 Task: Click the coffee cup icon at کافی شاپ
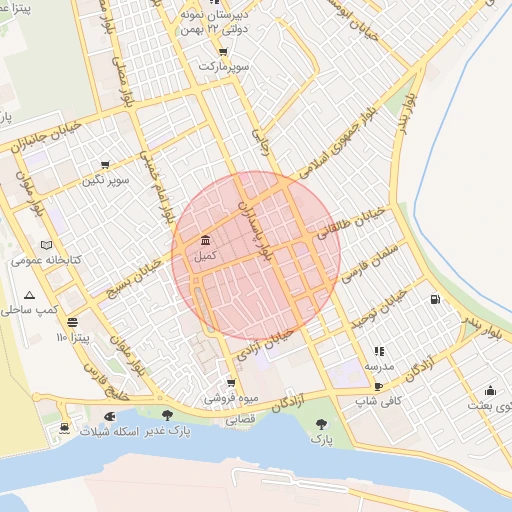(x=378, y=386)
